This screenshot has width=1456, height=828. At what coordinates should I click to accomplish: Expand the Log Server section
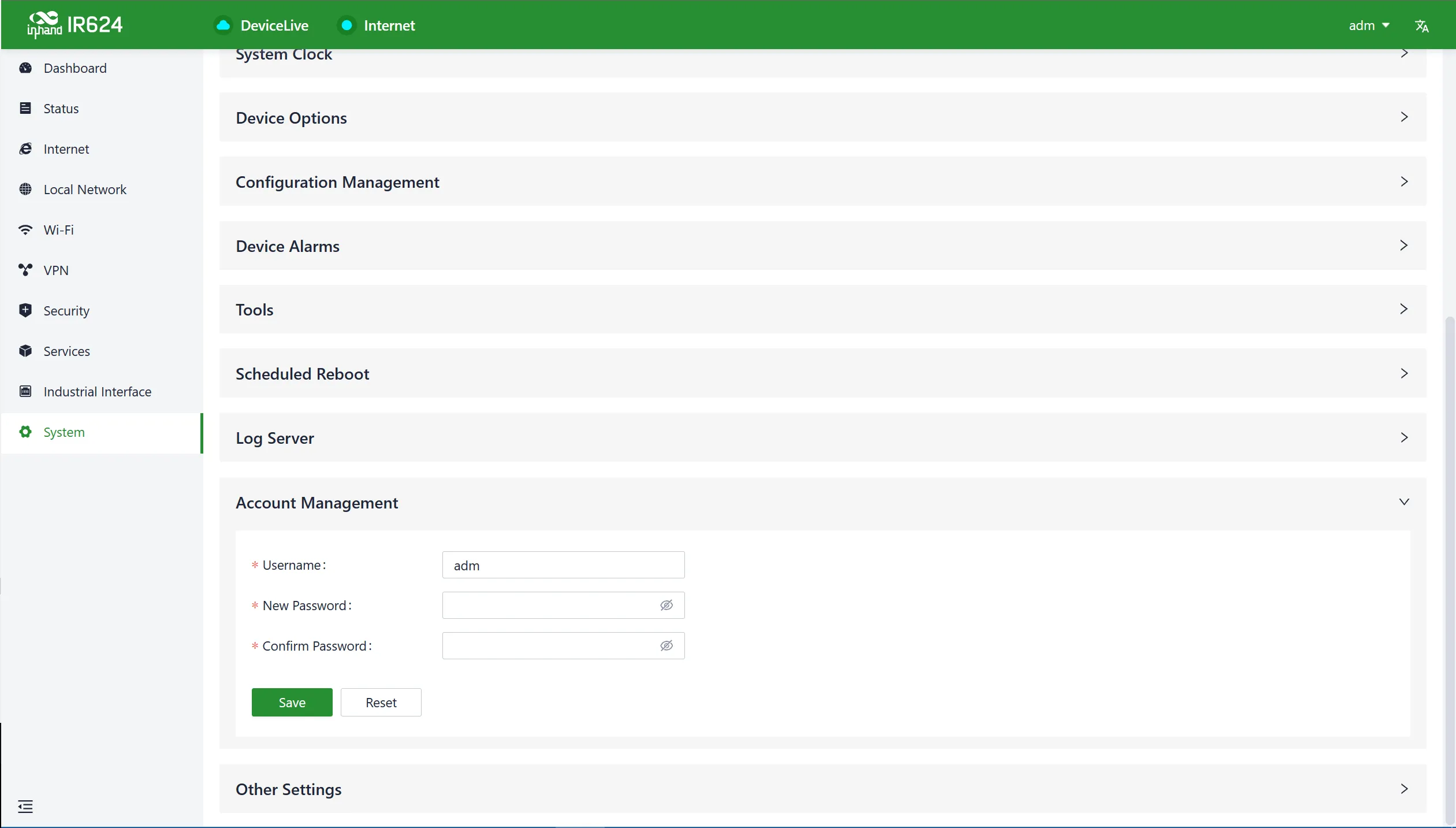(x=822, y=437)
